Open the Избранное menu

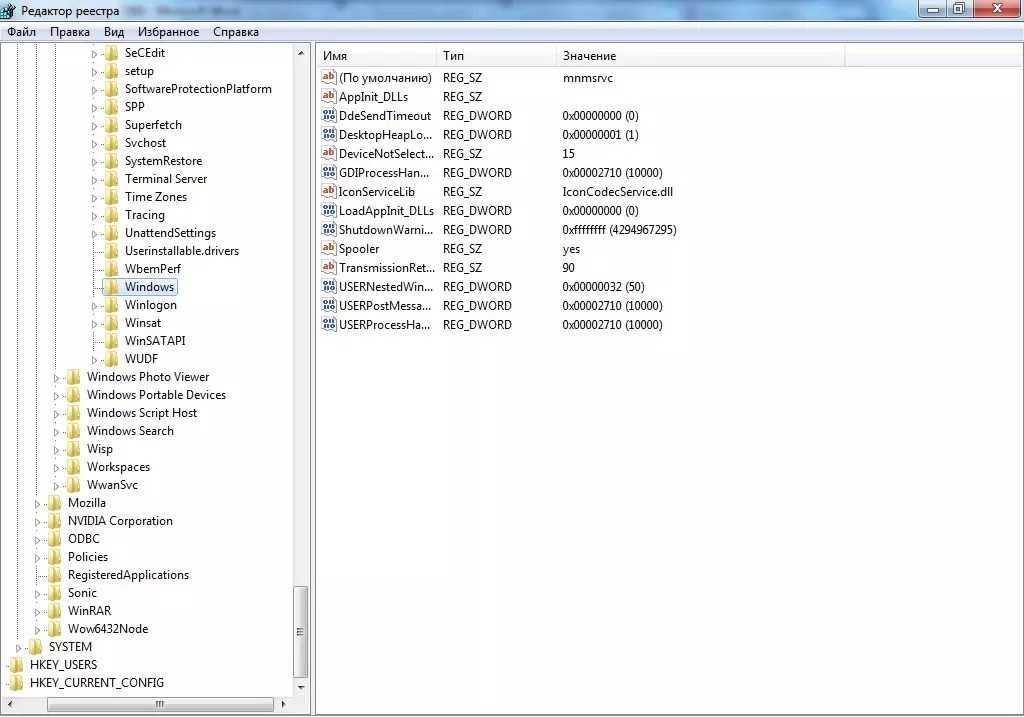tap(168, 32)
